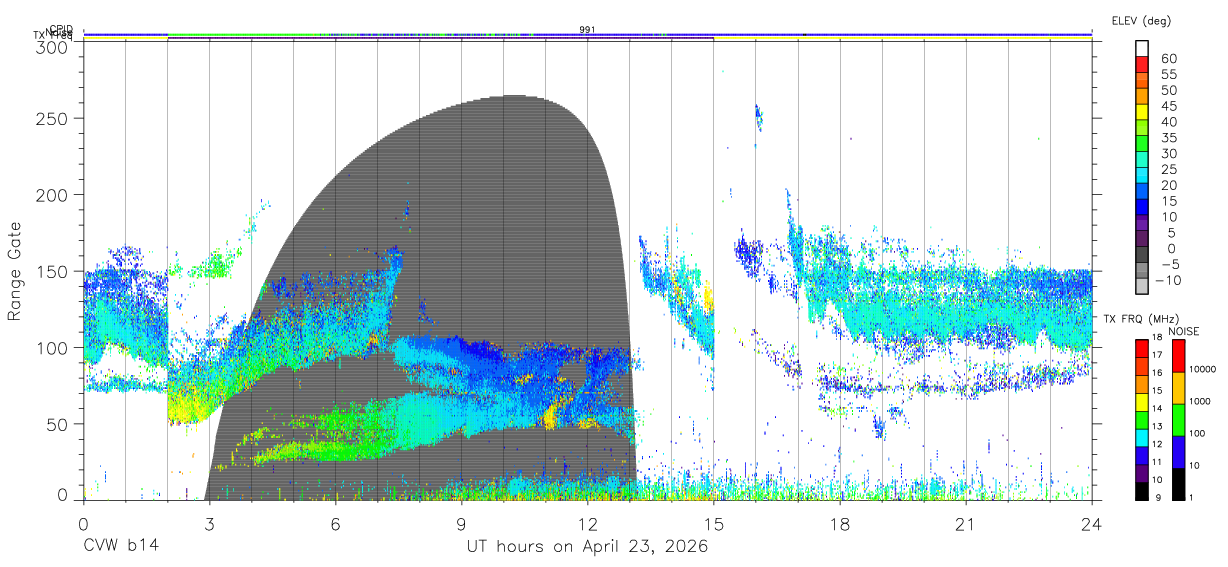This screenshot has width=1228, height=567.
Task: Pick the blue swatch between TX FRQ 11 and 12
Action: (1141, 455)
